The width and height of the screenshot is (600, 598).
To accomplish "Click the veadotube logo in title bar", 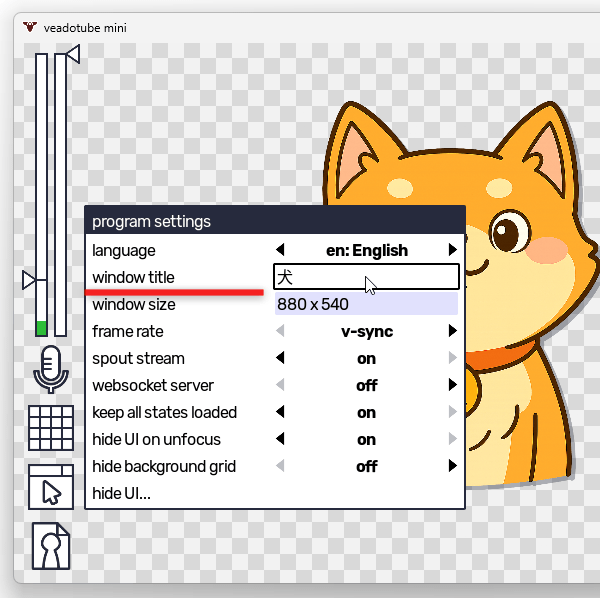I will pos(29,27).
